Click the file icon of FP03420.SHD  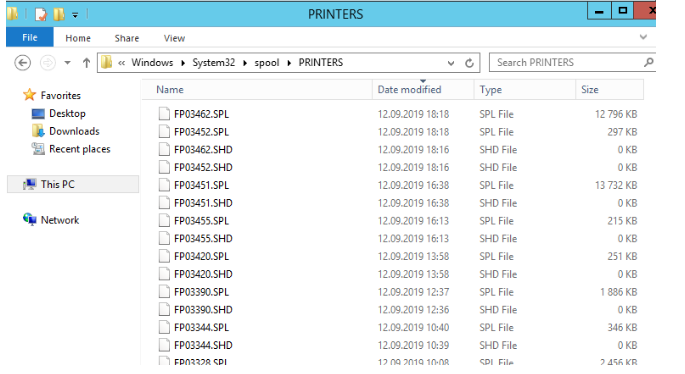(x=164, y=274)
